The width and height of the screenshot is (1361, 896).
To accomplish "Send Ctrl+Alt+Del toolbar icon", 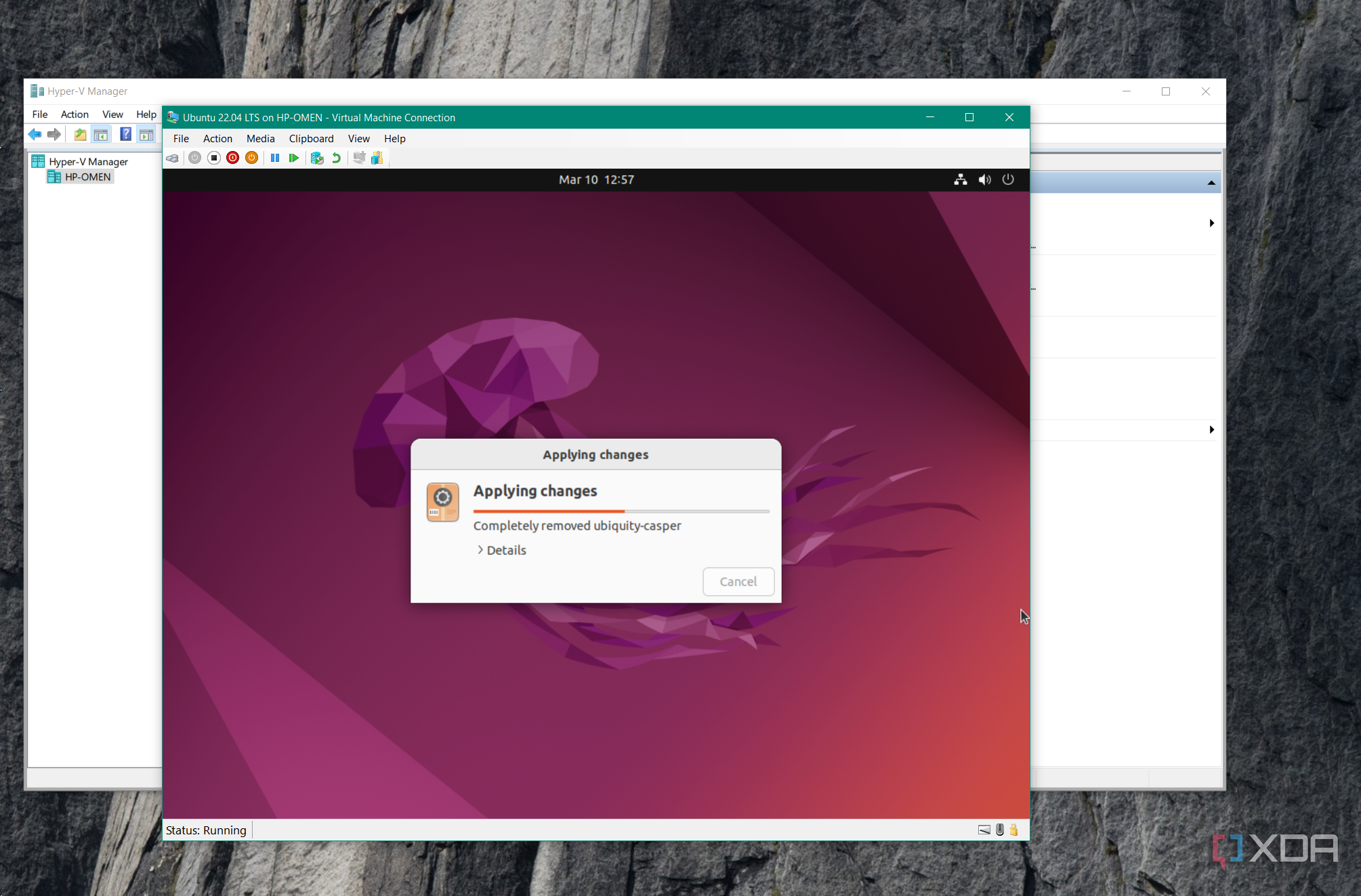I will [x=173, y=158].
